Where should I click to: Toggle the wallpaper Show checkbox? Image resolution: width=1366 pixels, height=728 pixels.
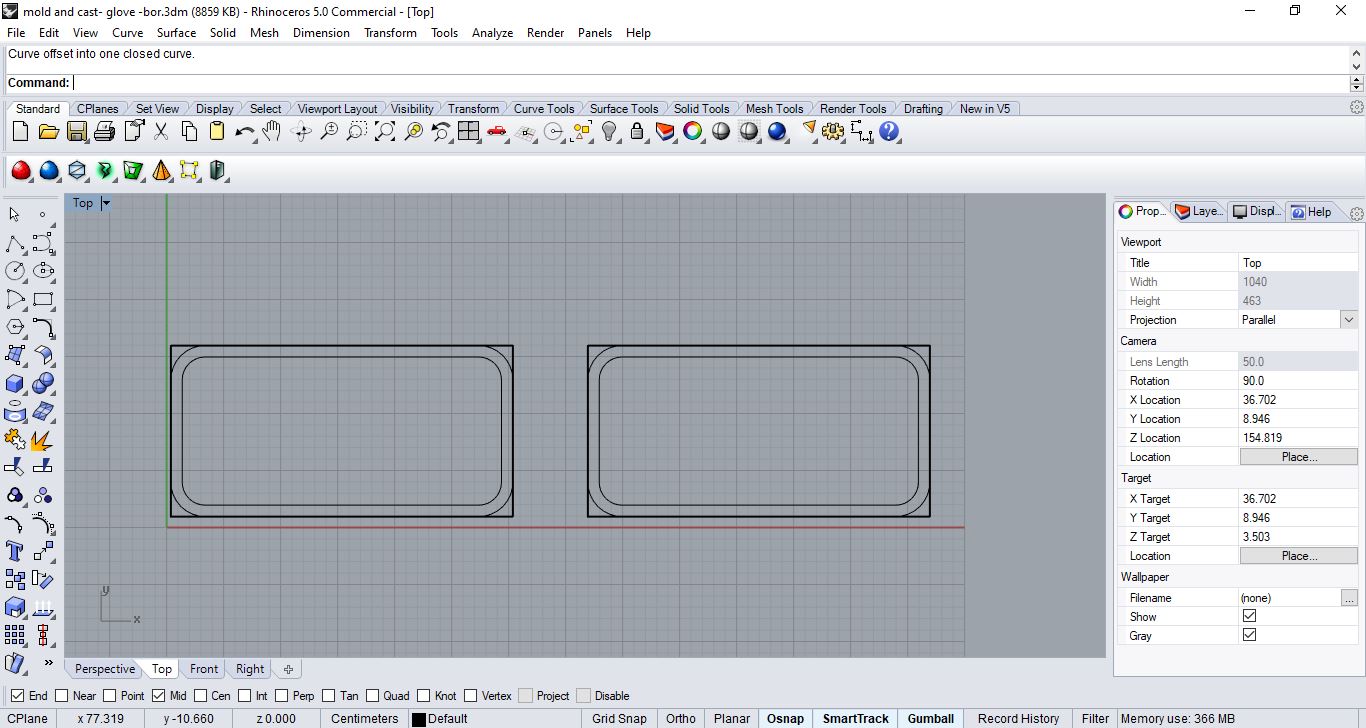click(x=1249, y=616)
